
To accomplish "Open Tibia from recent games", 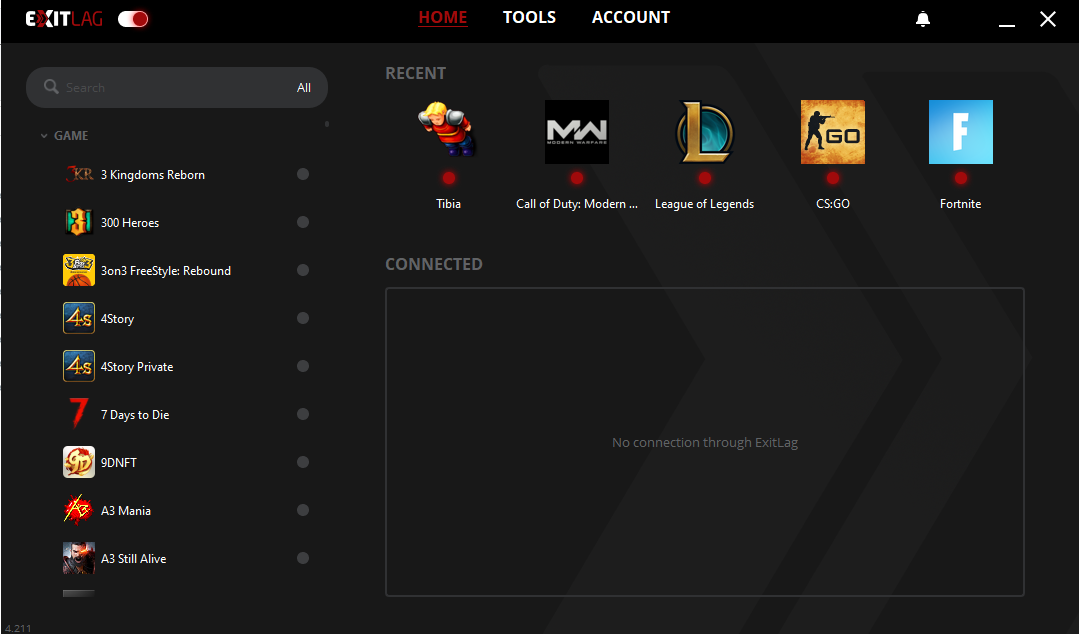I will pyautogui.click(x=449, y=131).
